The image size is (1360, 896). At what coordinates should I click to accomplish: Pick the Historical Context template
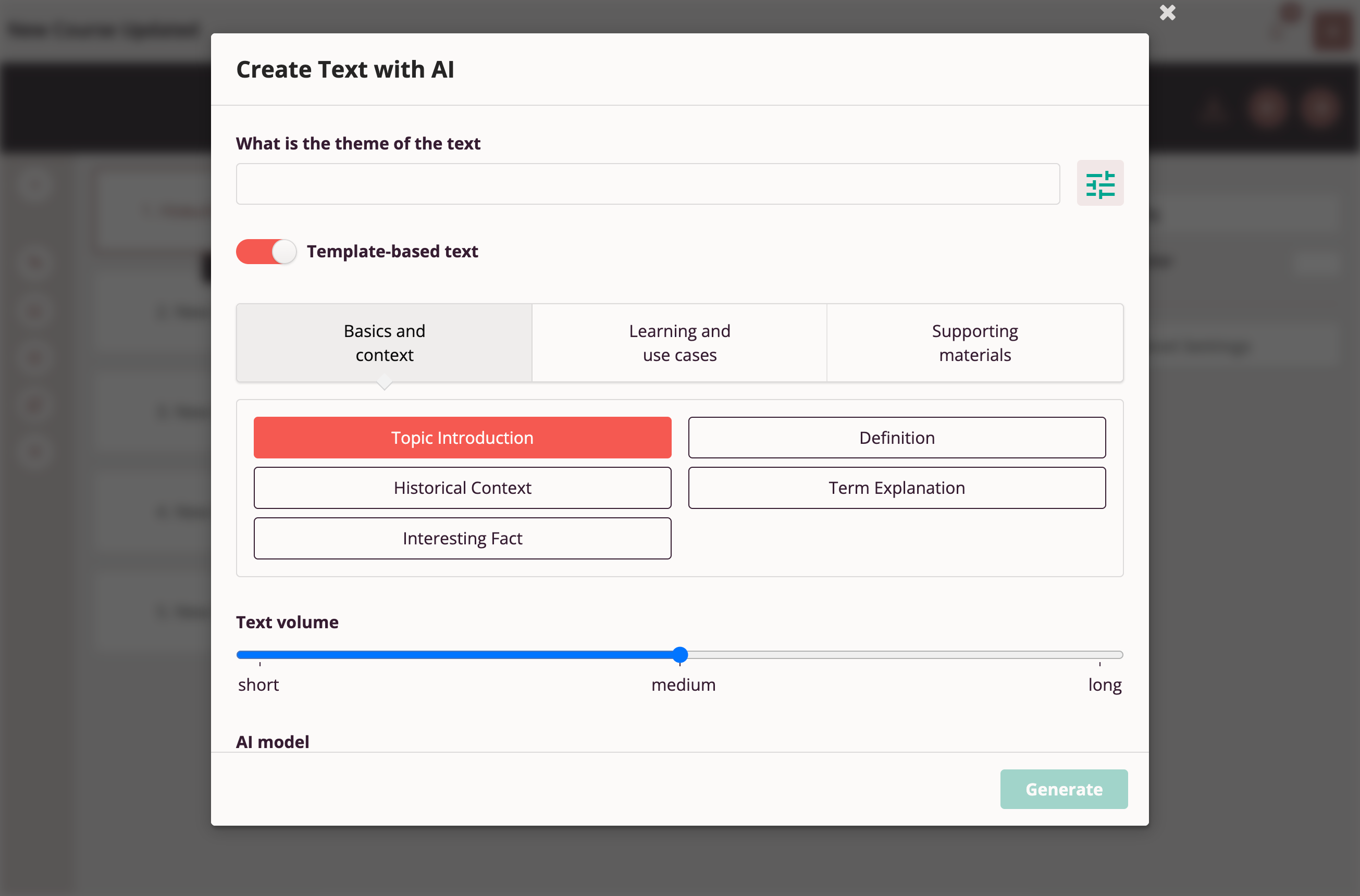click(x=462, y=488)
